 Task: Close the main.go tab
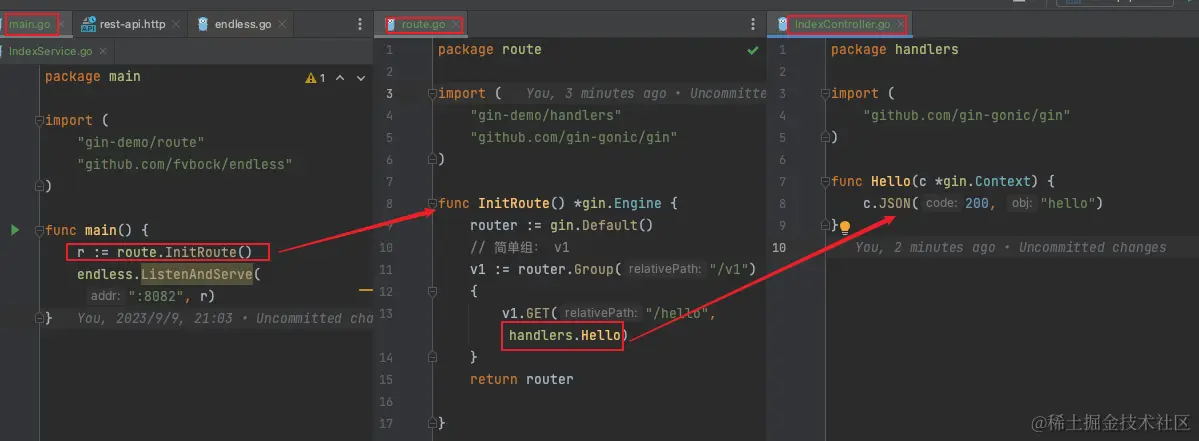click(62, 24)
